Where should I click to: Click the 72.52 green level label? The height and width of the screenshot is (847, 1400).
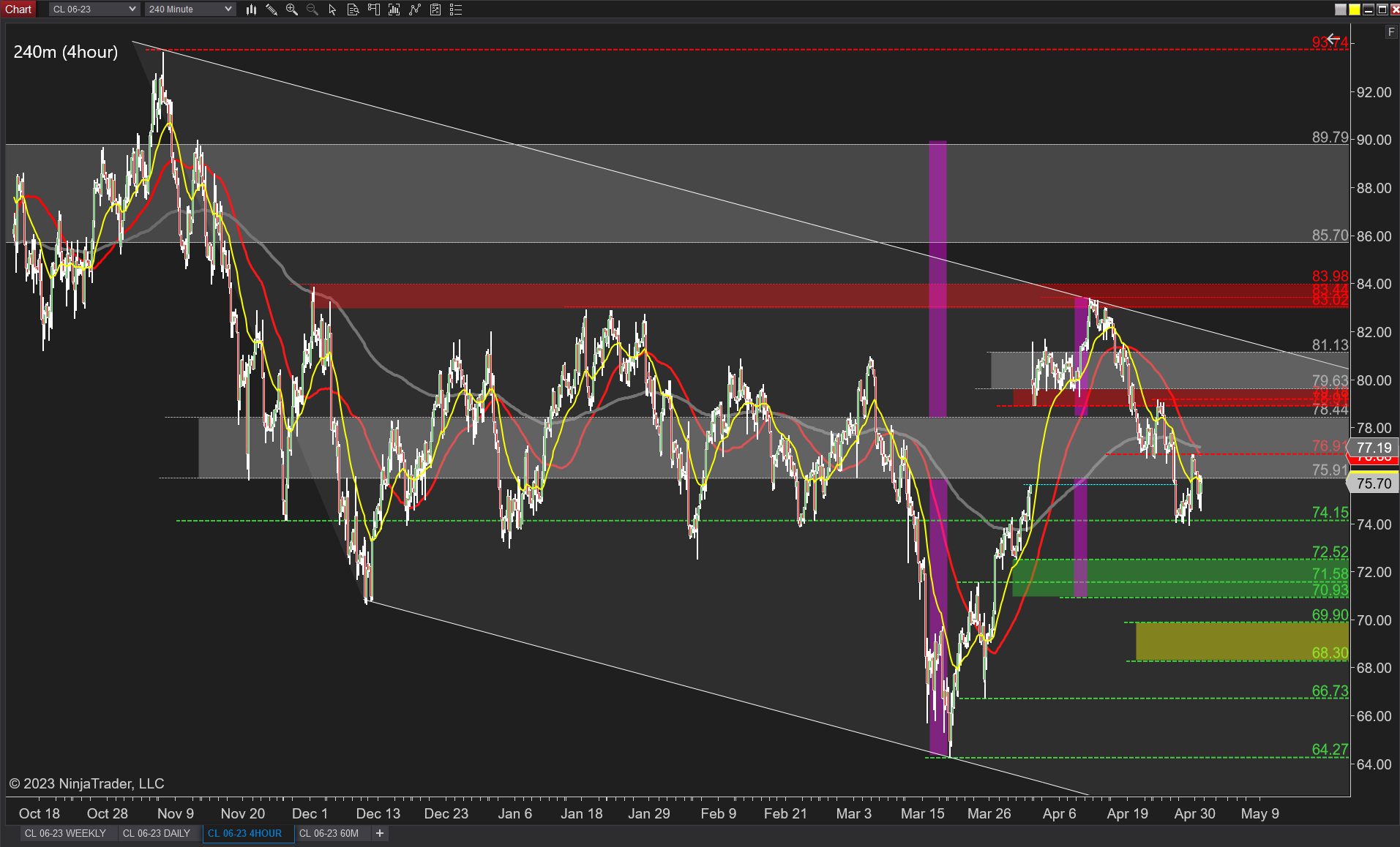(1330, 552)
